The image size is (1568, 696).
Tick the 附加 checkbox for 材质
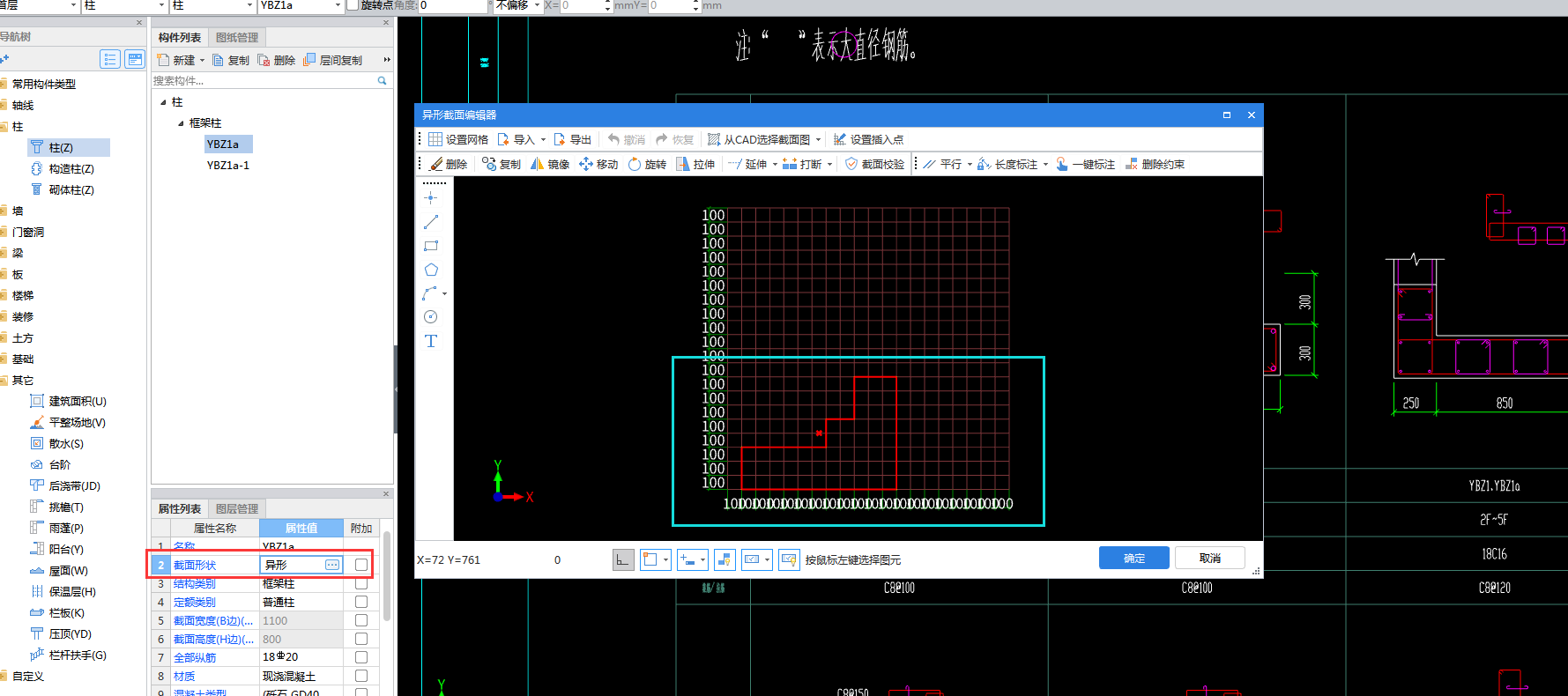point(361,676)
